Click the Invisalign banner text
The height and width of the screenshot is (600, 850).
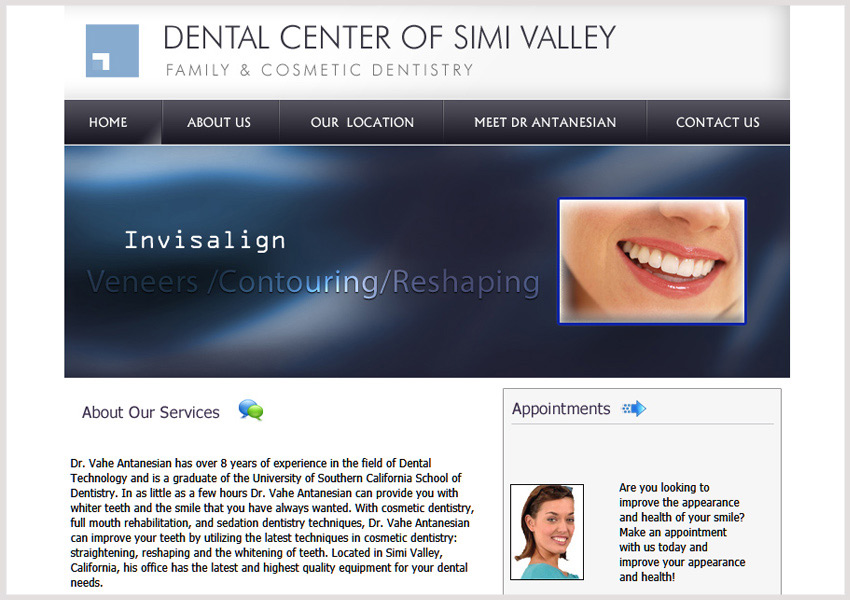click(205, 240)
